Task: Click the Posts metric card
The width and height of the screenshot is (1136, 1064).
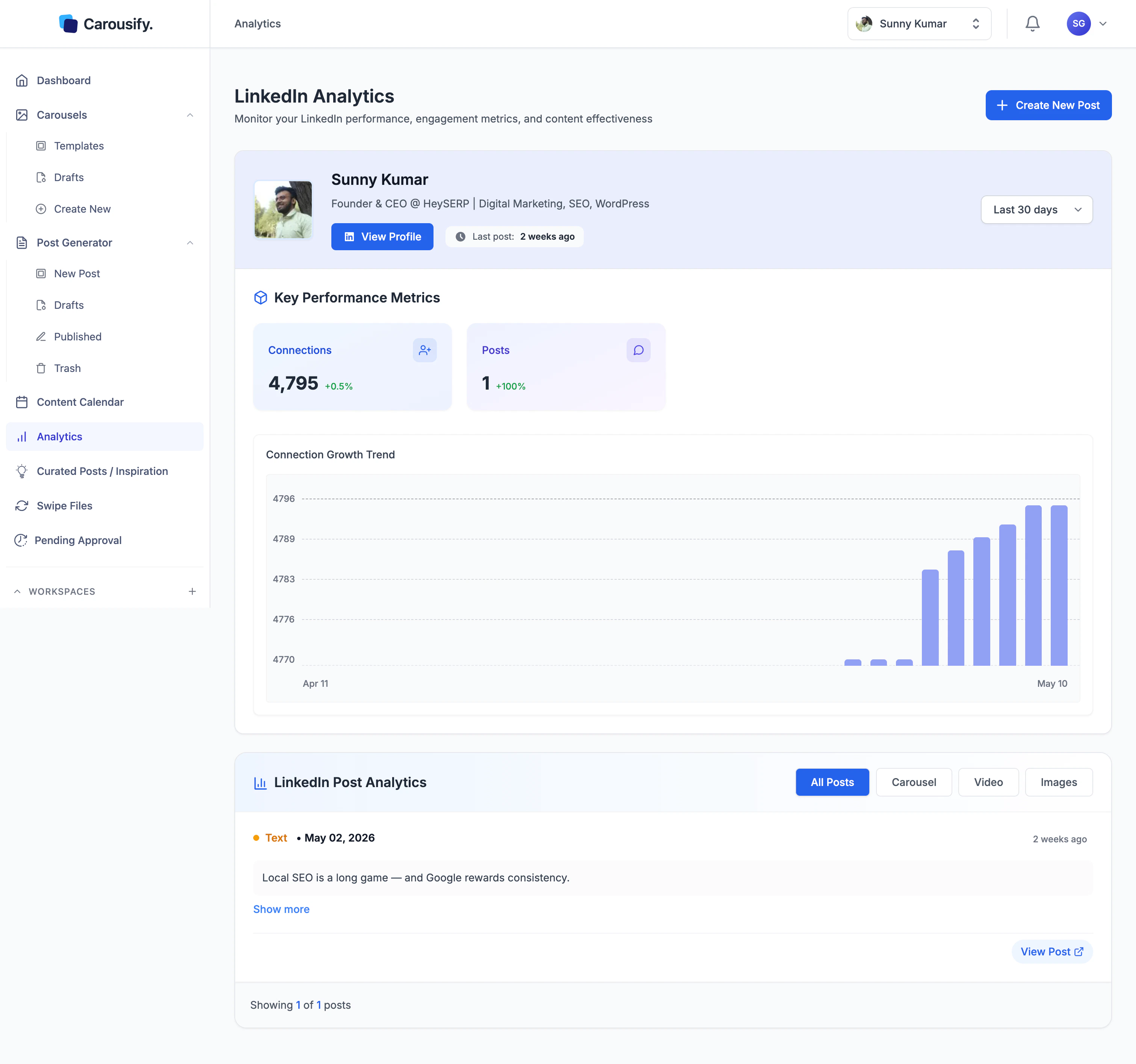Action: tap(566, 367)
